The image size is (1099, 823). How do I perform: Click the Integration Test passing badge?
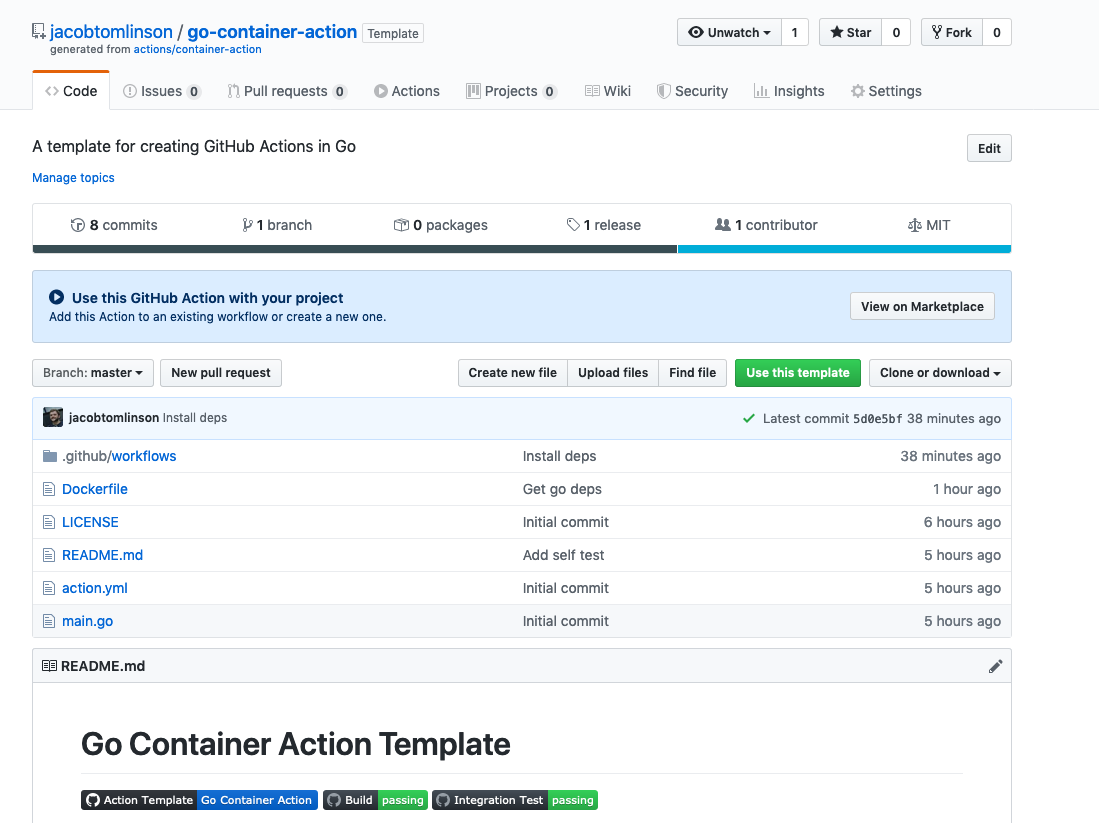coord(515,800)
